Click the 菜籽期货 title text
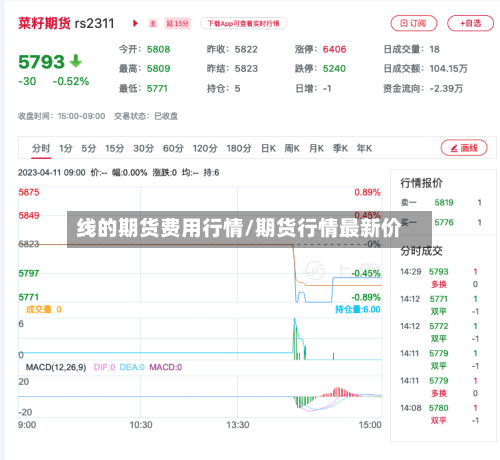500x460 pixels. pos(44,23)
